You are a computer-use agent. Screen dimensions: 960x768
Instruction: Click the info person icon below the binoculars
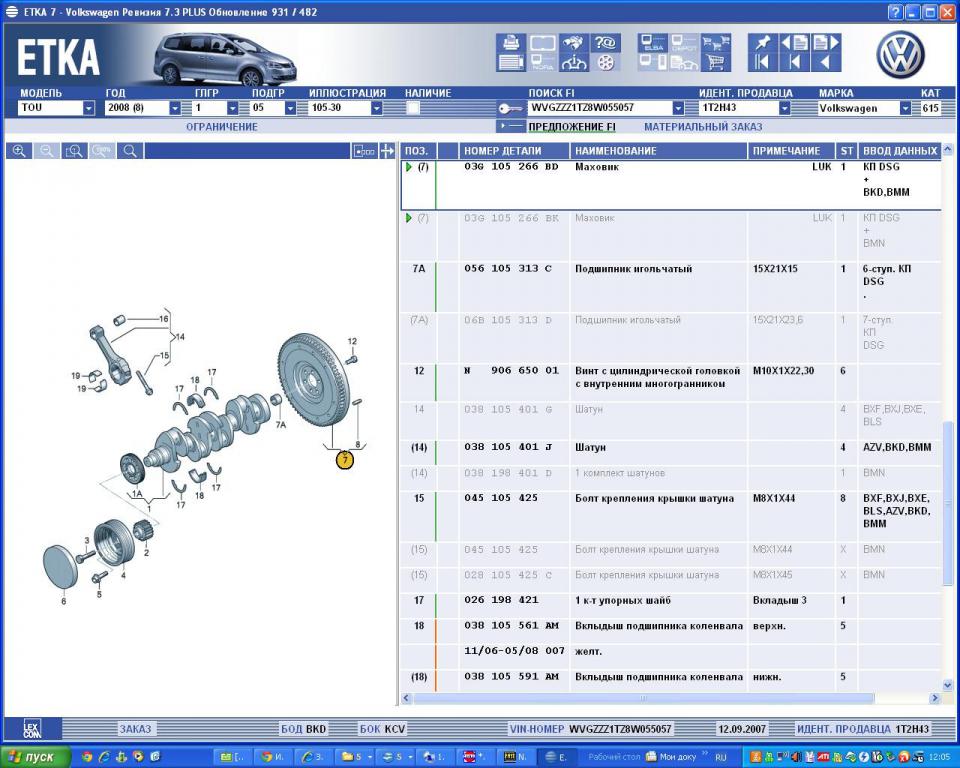[x=574, y=62]
